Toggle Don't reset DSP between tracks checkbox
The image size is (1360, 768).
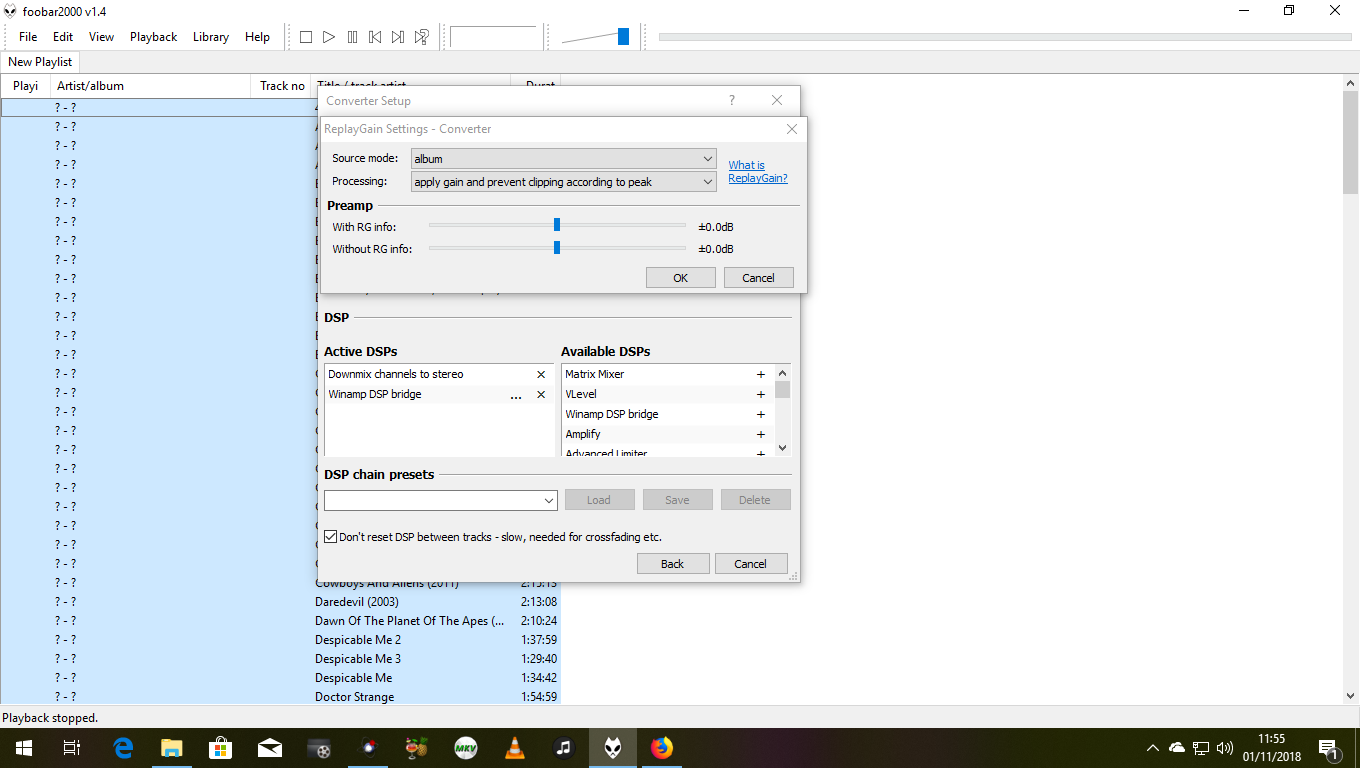coord(331,537)
